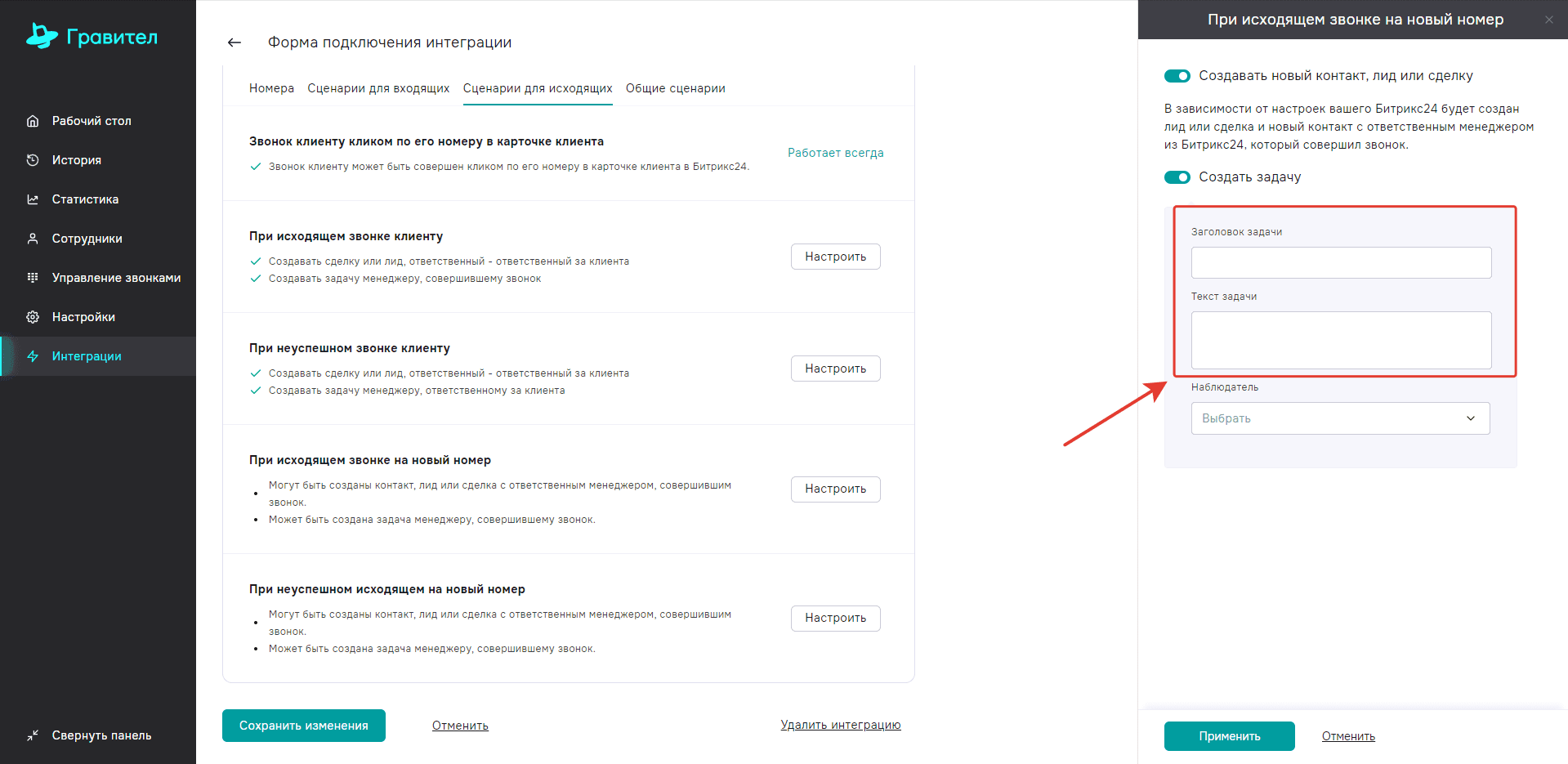Open Статистика chart icon in sidebar
Viewport: 1568px width, 764px height.
pos(33,199)
